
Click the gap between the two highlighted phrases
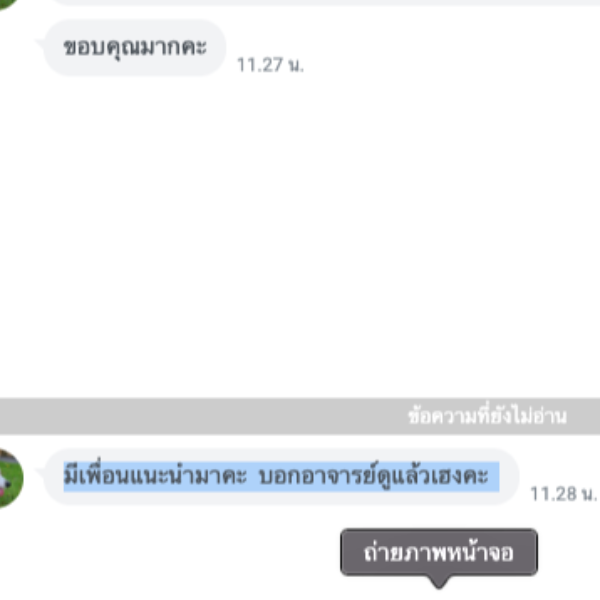tap(253, 476)
